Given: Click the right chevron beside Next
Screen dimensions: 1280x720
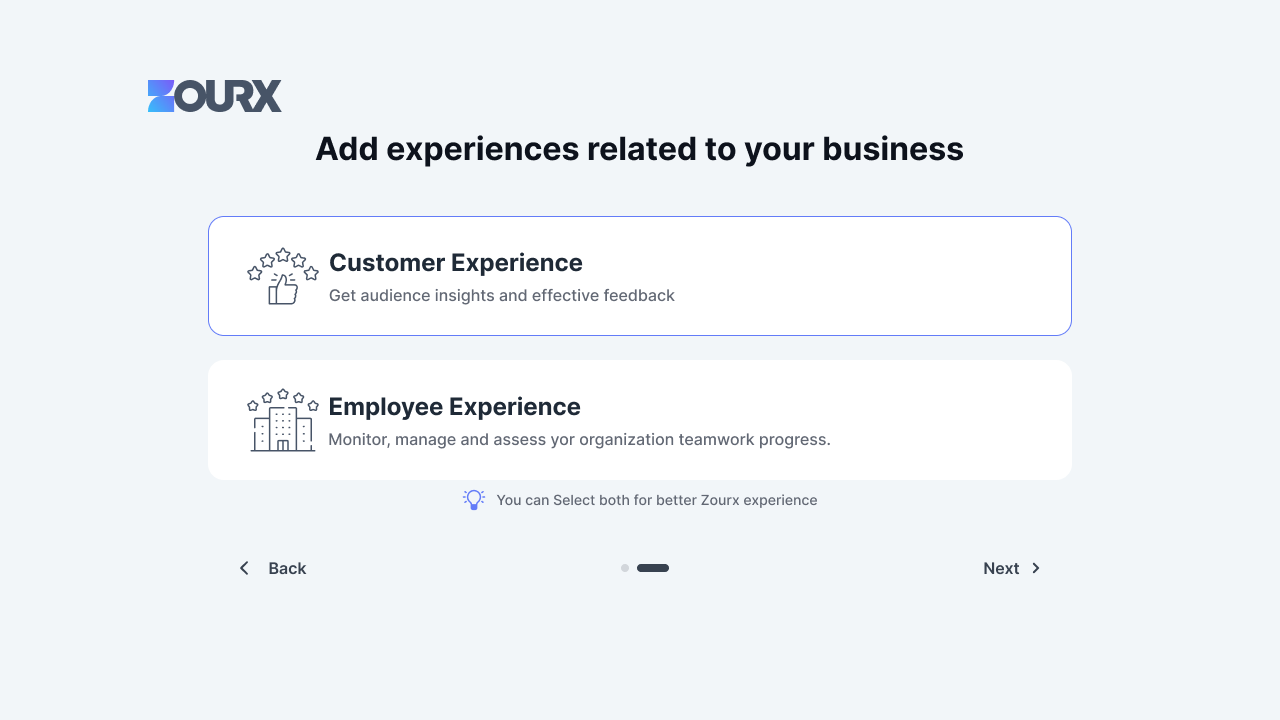Looking at the screenshot, I should click(x=1036, y=568).
